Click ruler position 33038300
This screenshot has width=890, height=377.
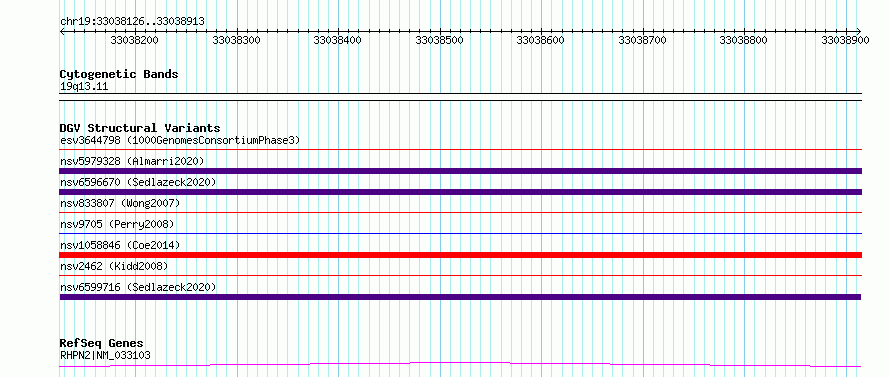tap(236, 40)
